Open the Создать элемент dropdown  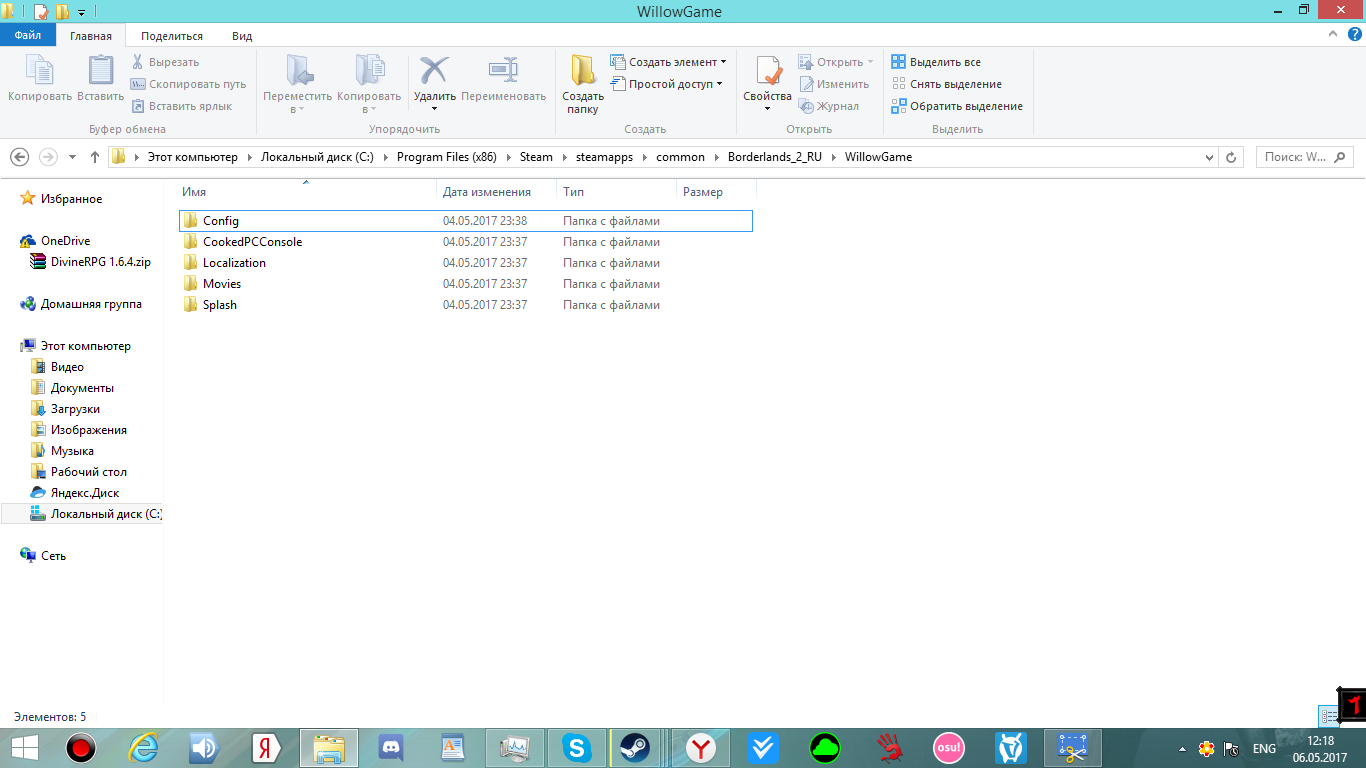click(x=668, y=62)
